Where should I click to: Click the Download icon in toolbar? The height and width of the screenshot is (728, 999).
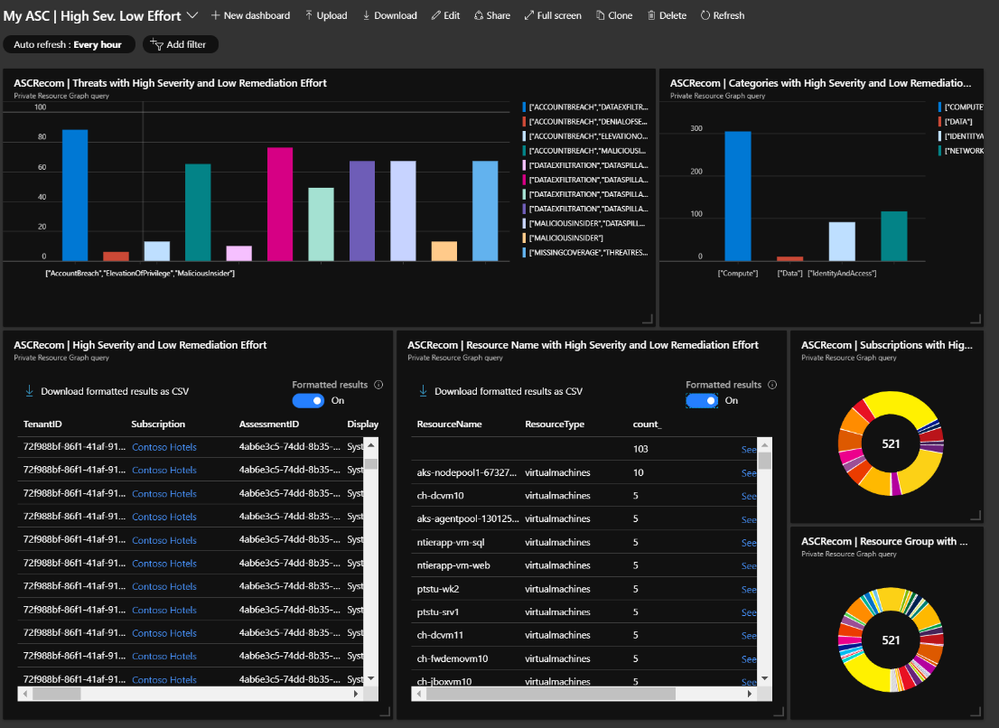[366, 15]
